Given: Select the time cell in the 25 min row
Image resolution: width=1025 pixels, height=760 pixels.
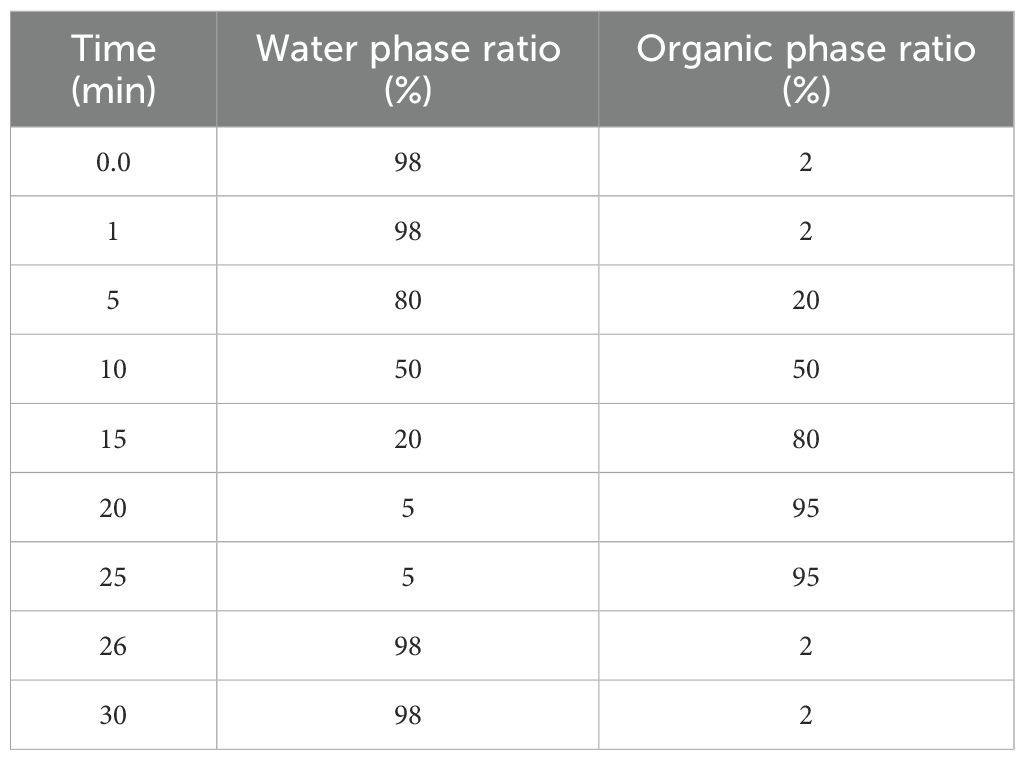Looking at the screenshot, I should (113, 577).
